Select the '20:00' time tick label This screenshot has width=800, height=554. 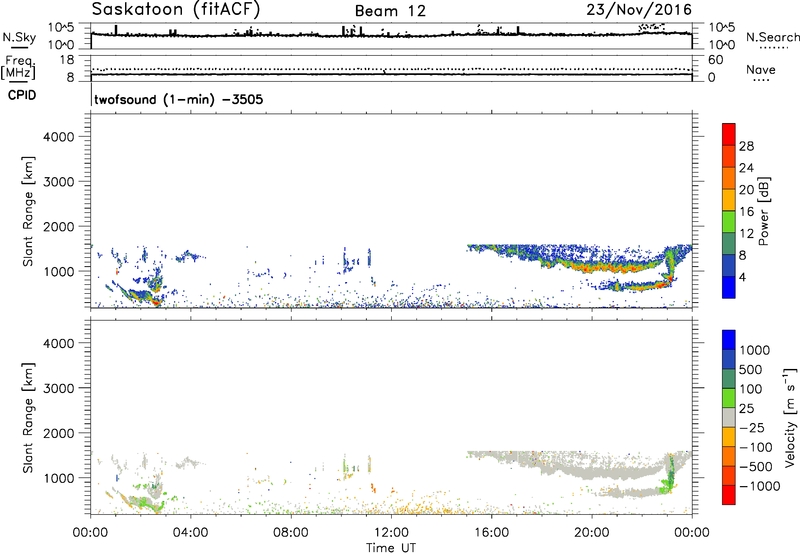click(592, 533)
